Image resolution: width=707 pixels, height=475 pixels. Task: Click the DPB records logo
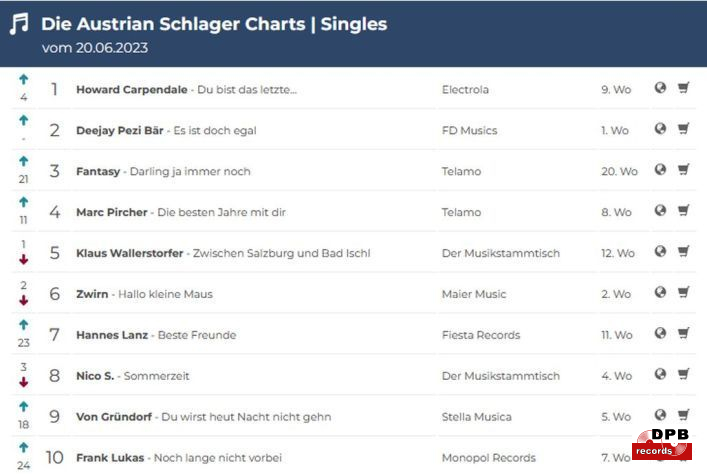[x=662, y=445]
